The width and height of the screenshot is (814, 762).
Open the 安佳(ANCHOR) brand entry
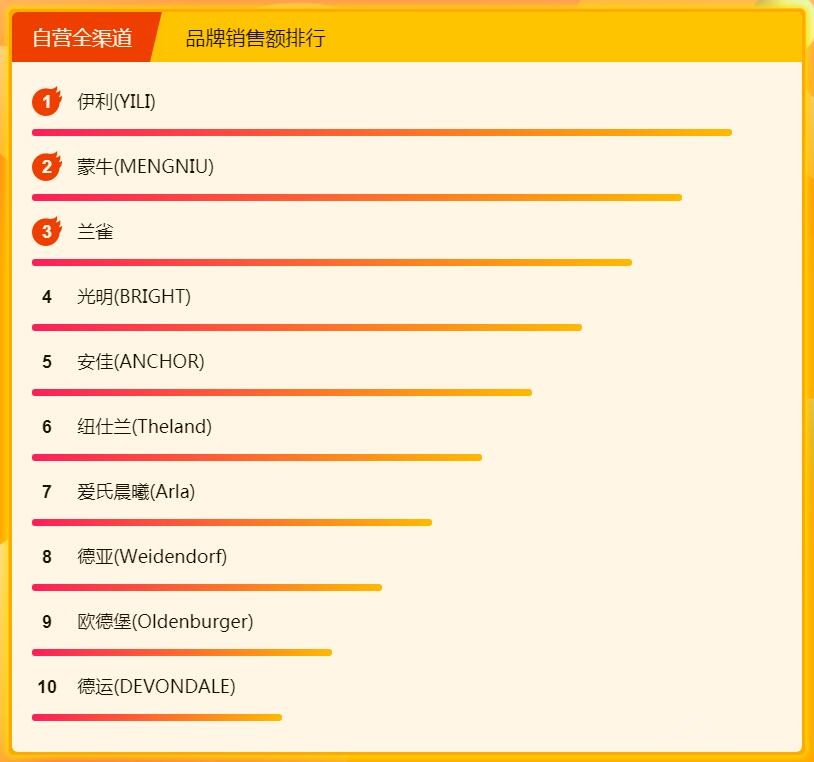coord(140,362)
